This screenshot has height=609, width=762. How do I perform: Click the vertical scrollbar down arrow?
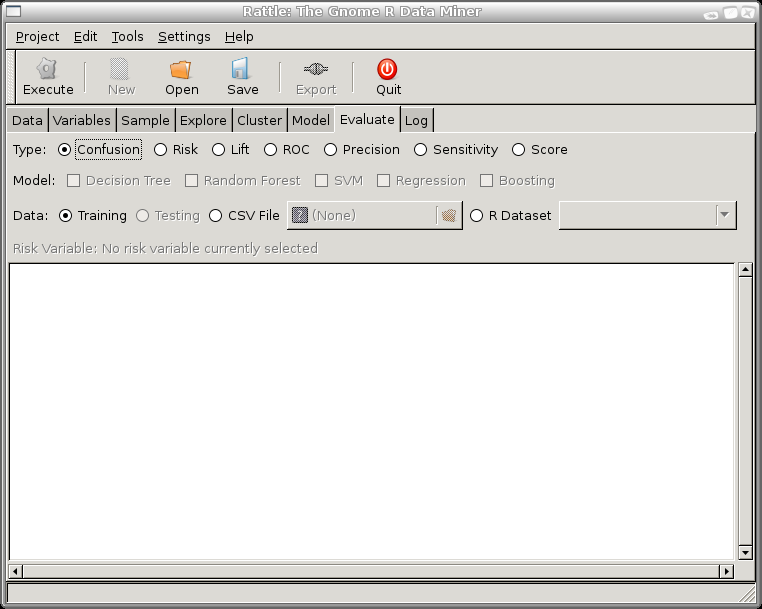pyautogui.click(x=745, y=552)
